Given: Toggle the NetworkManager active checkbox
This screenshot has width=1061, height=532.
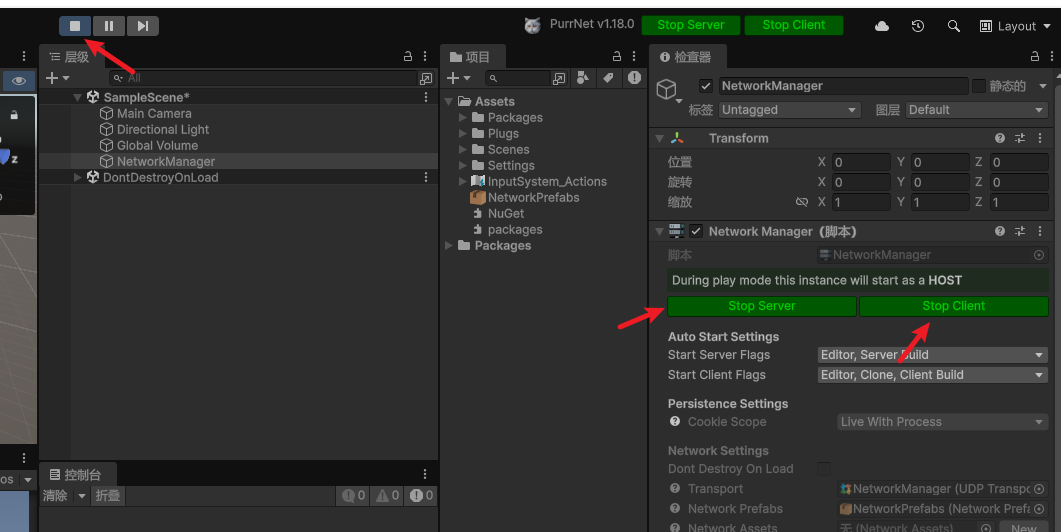Looking at the screenshot, I should pyautogui.click(x=706, y=86).
